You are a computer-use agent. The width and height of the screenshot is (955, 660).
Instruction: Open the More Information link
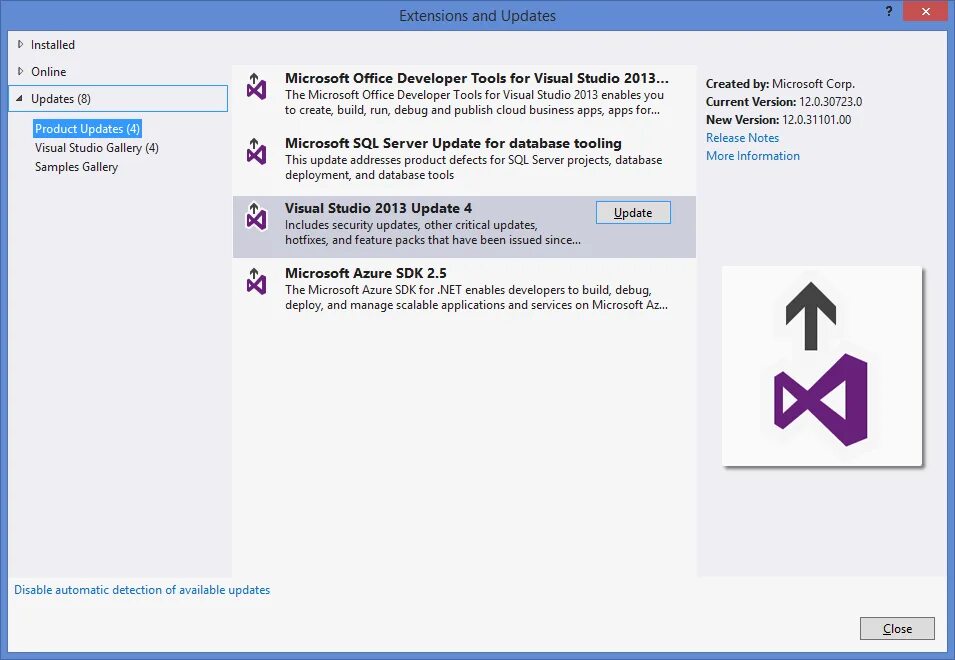click(753, 156)
